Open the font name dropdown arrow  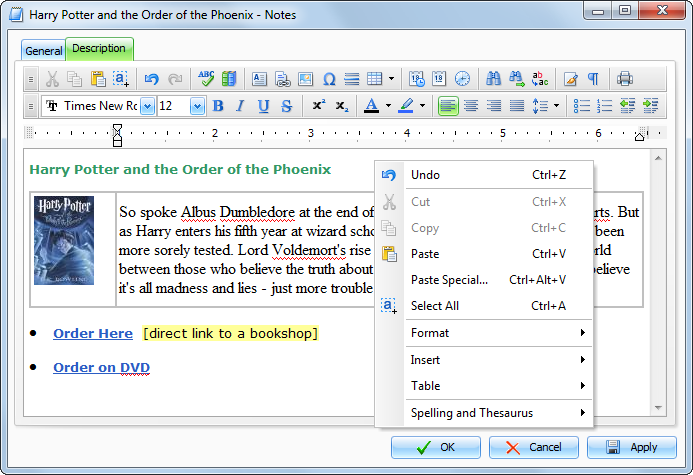coord(148,106)
